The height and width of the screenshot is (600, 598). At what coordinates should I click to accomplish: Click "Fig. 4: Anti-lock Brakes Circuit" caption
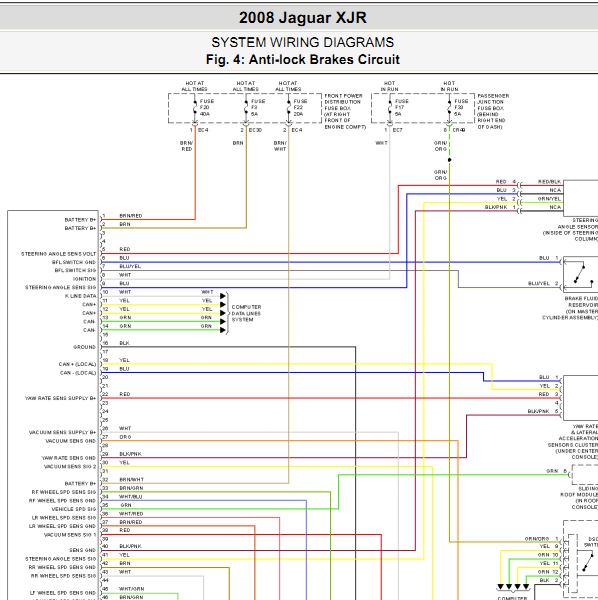[x=303, y=59]
